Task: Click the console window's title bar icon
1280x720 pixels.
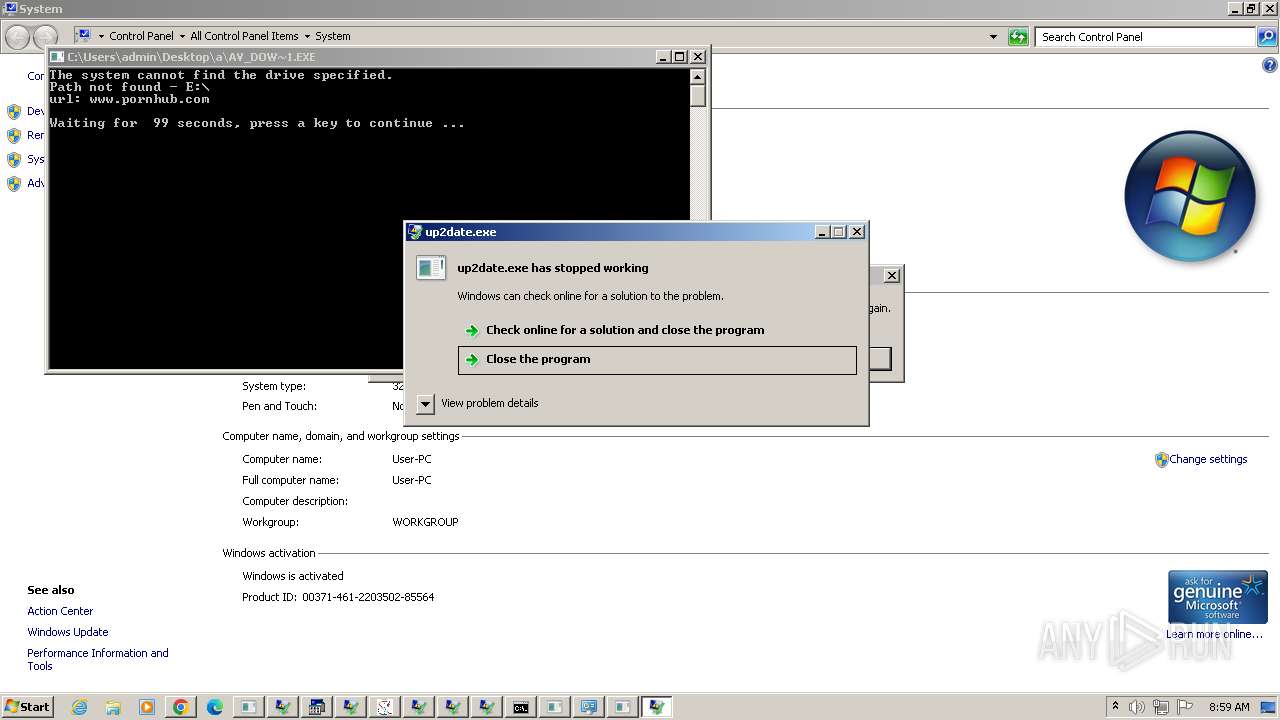Action: (x=57, y=57)
